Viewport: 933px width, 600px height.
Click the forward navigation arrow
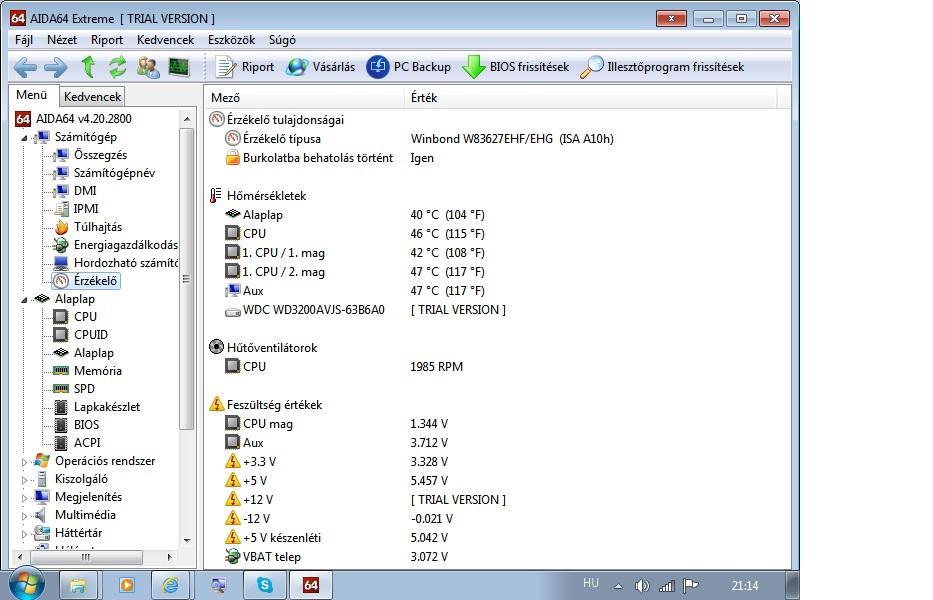point(56,67)
